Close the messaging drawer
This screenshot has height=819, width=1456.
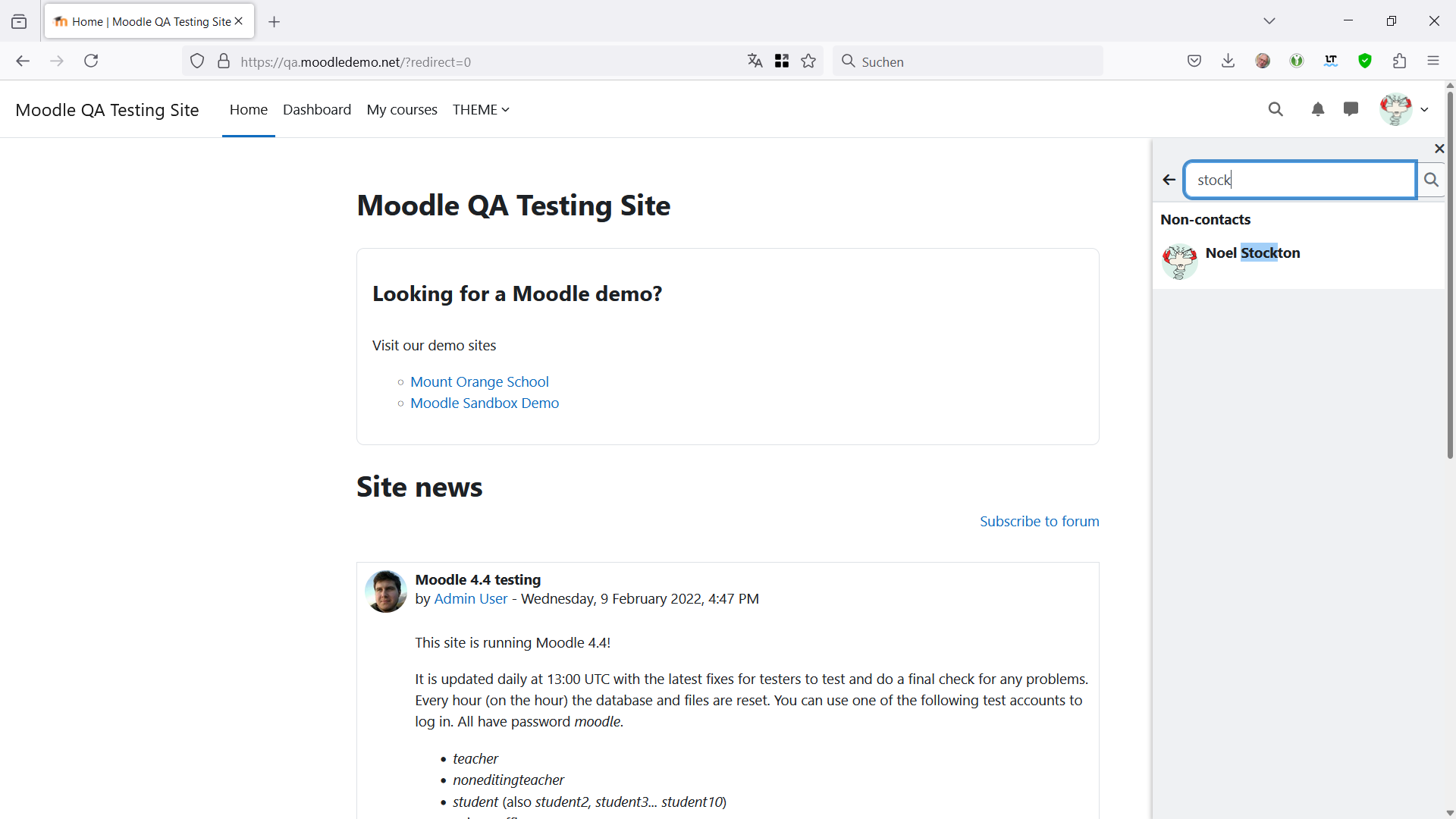pyautogui.click(x=1439, y=149)
